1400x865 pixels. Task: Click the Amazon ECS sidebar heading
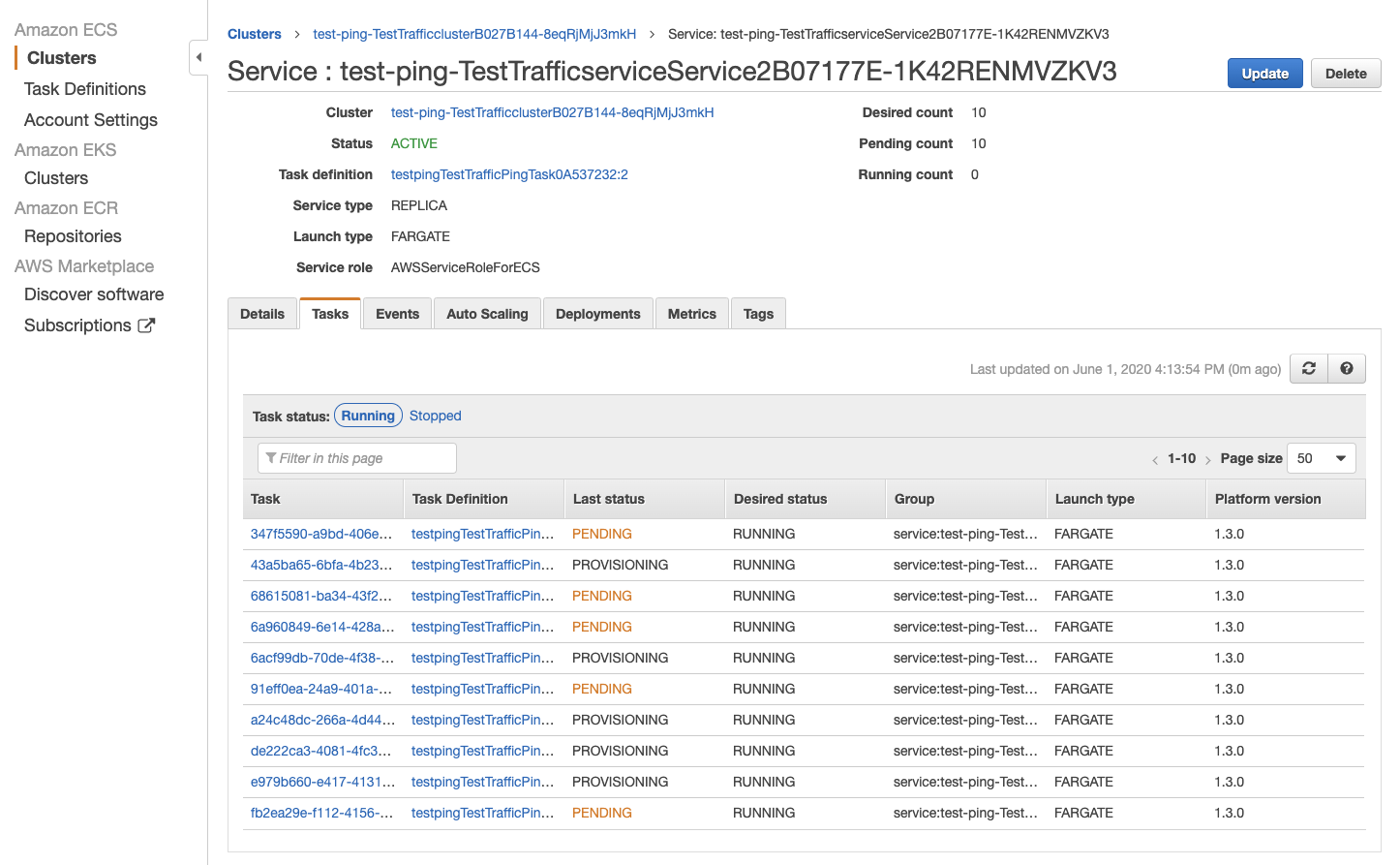66,30
